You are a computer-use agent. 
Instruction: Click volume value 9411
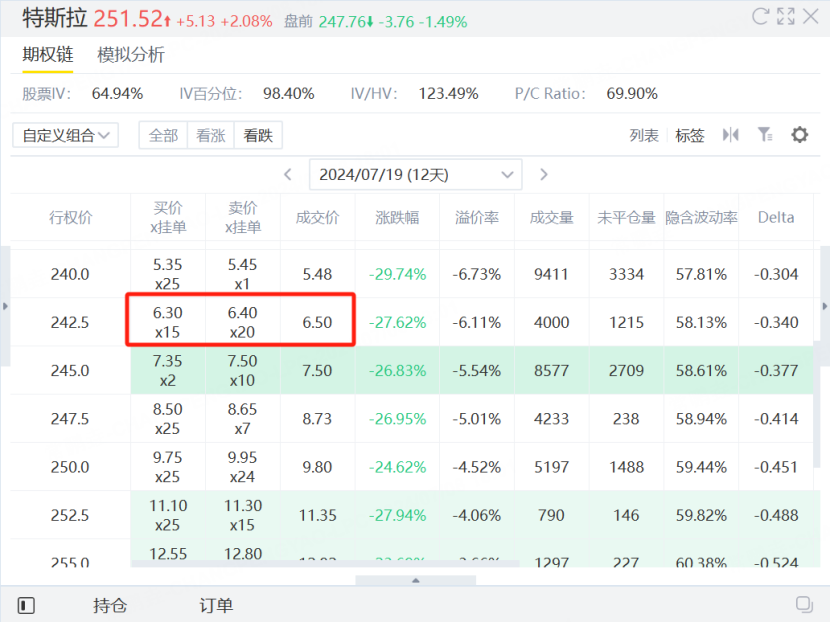tap(551, 274)
